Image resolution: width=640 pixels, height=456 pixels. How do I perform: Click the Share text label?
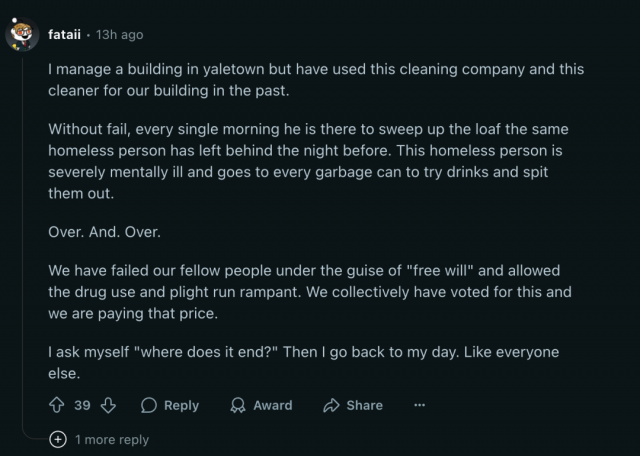point(364,405)
